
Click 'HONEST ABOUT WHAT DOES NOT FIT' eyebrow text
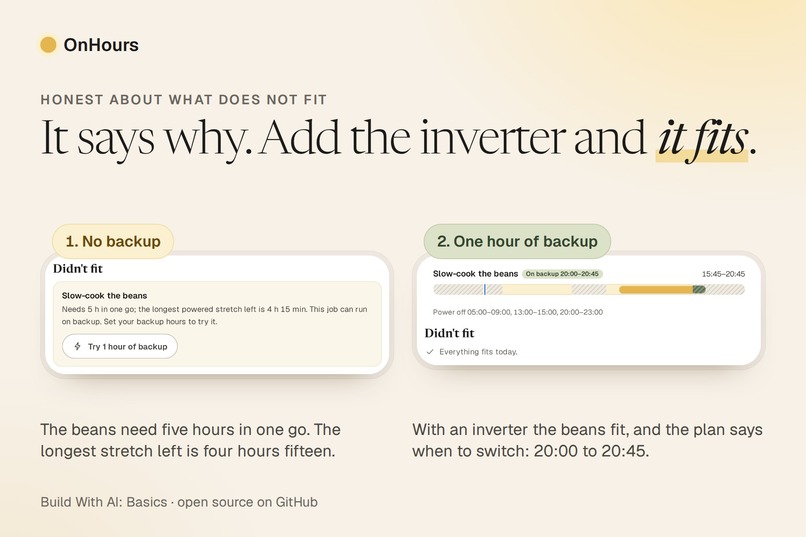click(x=184, y=100)
